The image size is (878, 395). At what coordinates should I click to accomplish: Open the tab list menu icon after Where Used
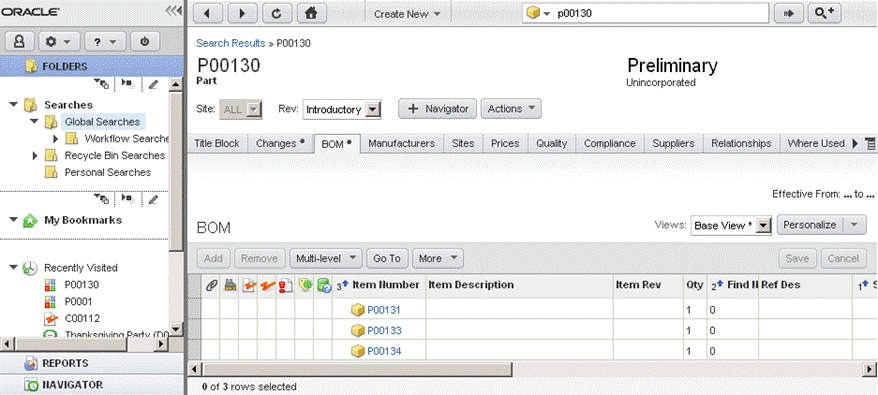(870, 143)
